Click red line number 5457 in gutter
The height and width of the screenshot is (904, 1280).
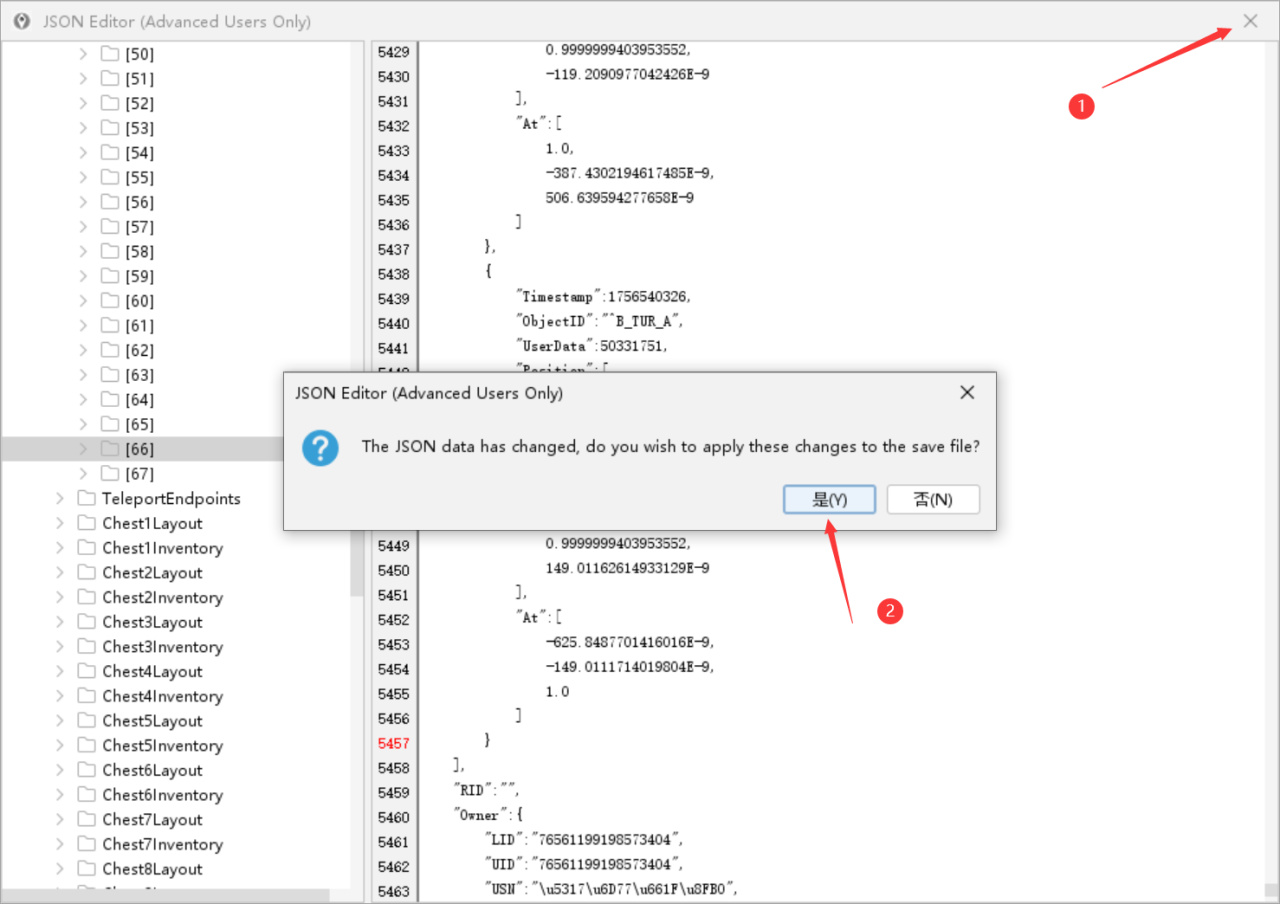393,743
